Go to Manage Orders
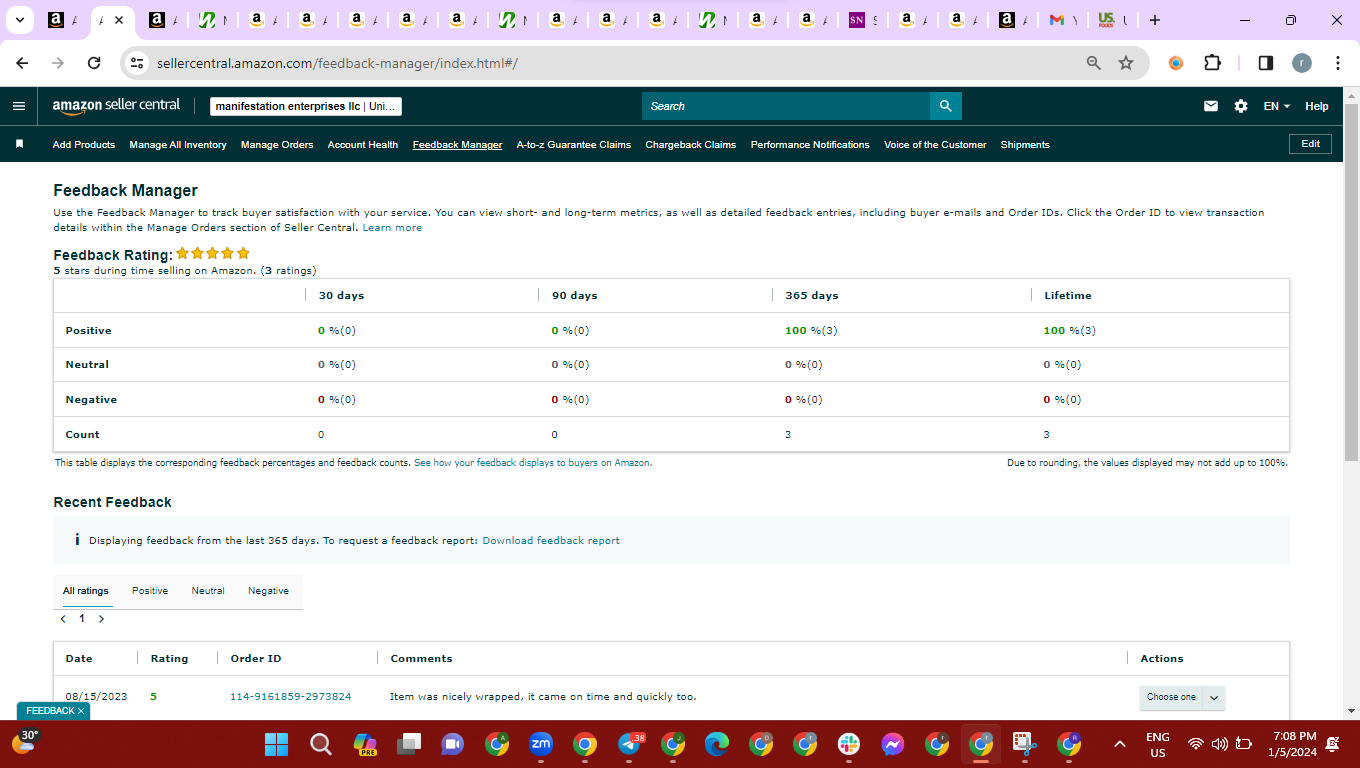Screen dimensions: 1360x768 (277, 145)
